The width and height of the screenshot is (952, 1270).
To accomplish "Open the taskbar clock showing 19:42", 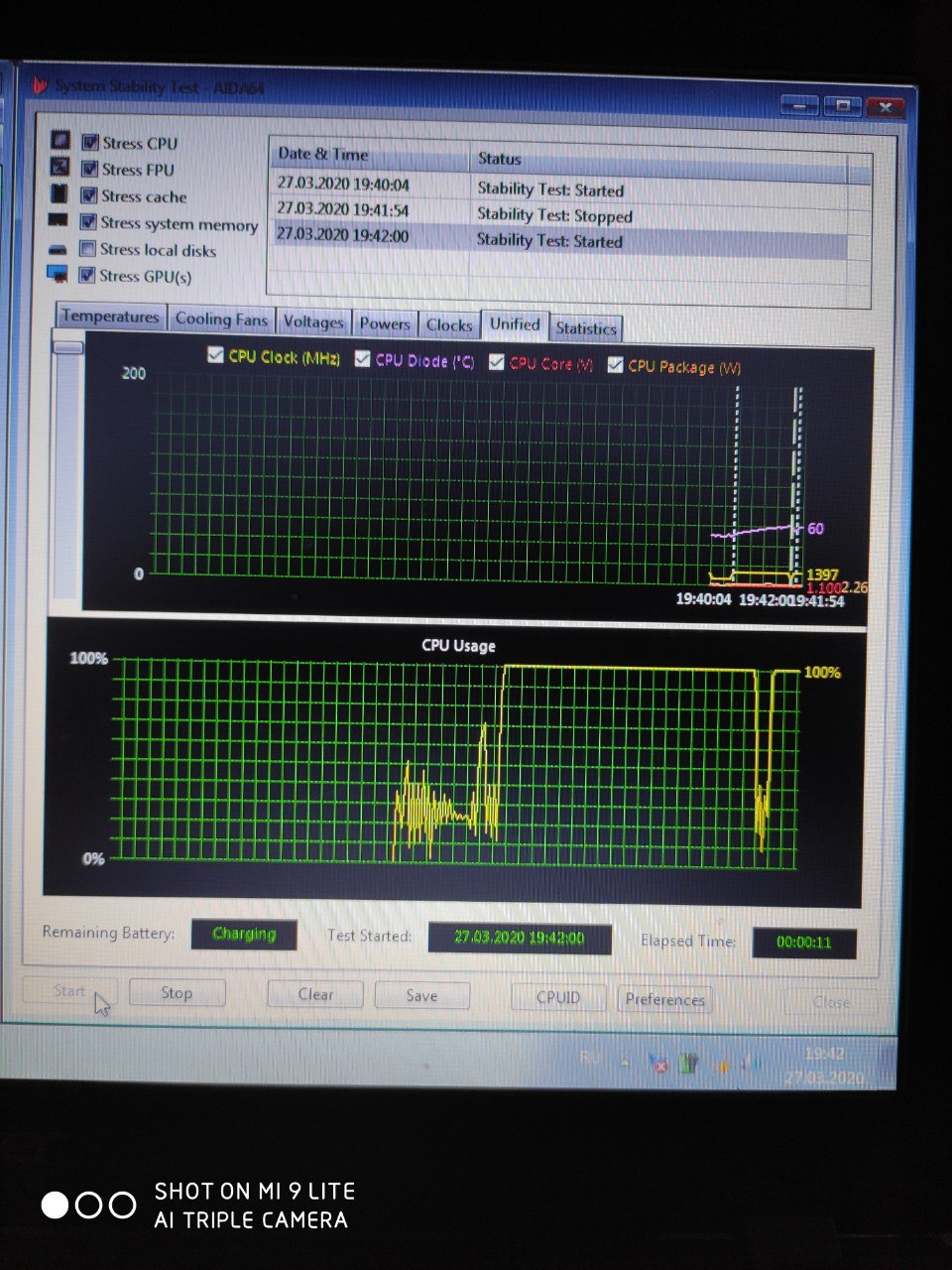I will click(x=825, y=1065).
